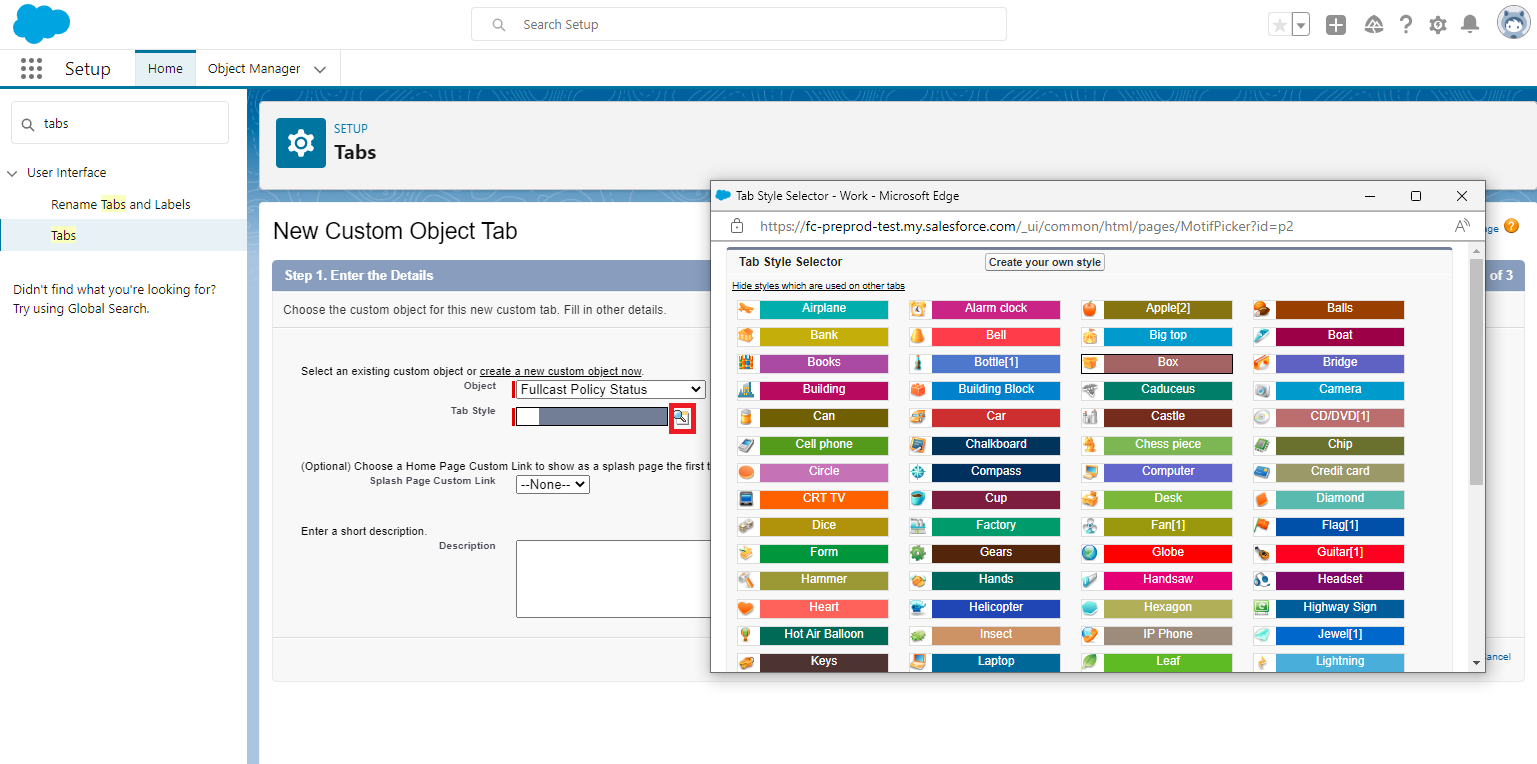Click the Read aloud icon in Edge popup

pos(1462,226)
